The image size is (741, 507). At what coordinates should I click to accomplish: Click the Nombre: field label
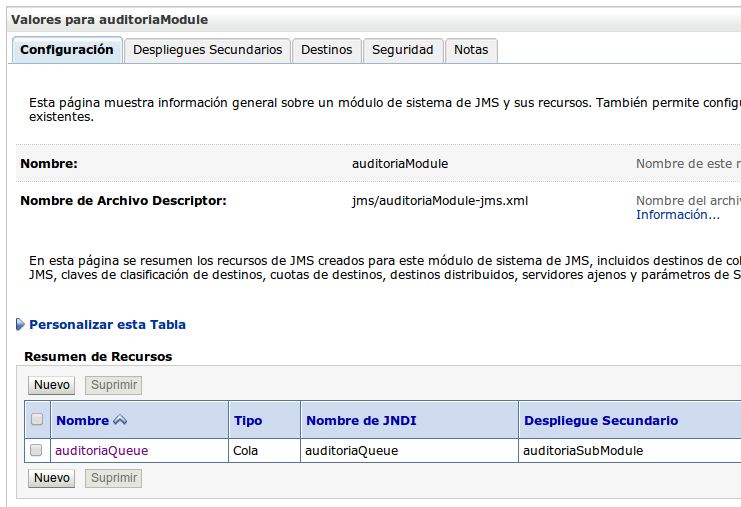click(49, 164)
